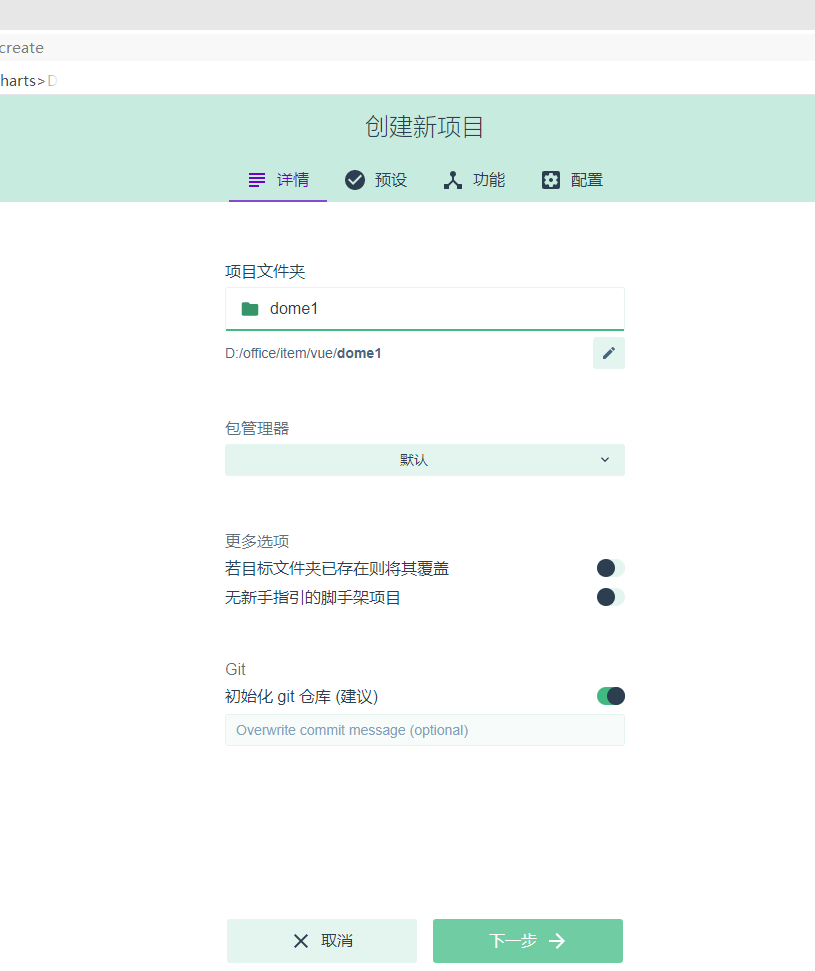Click the gear icon on the 配置 tab

tap(551, 180)
